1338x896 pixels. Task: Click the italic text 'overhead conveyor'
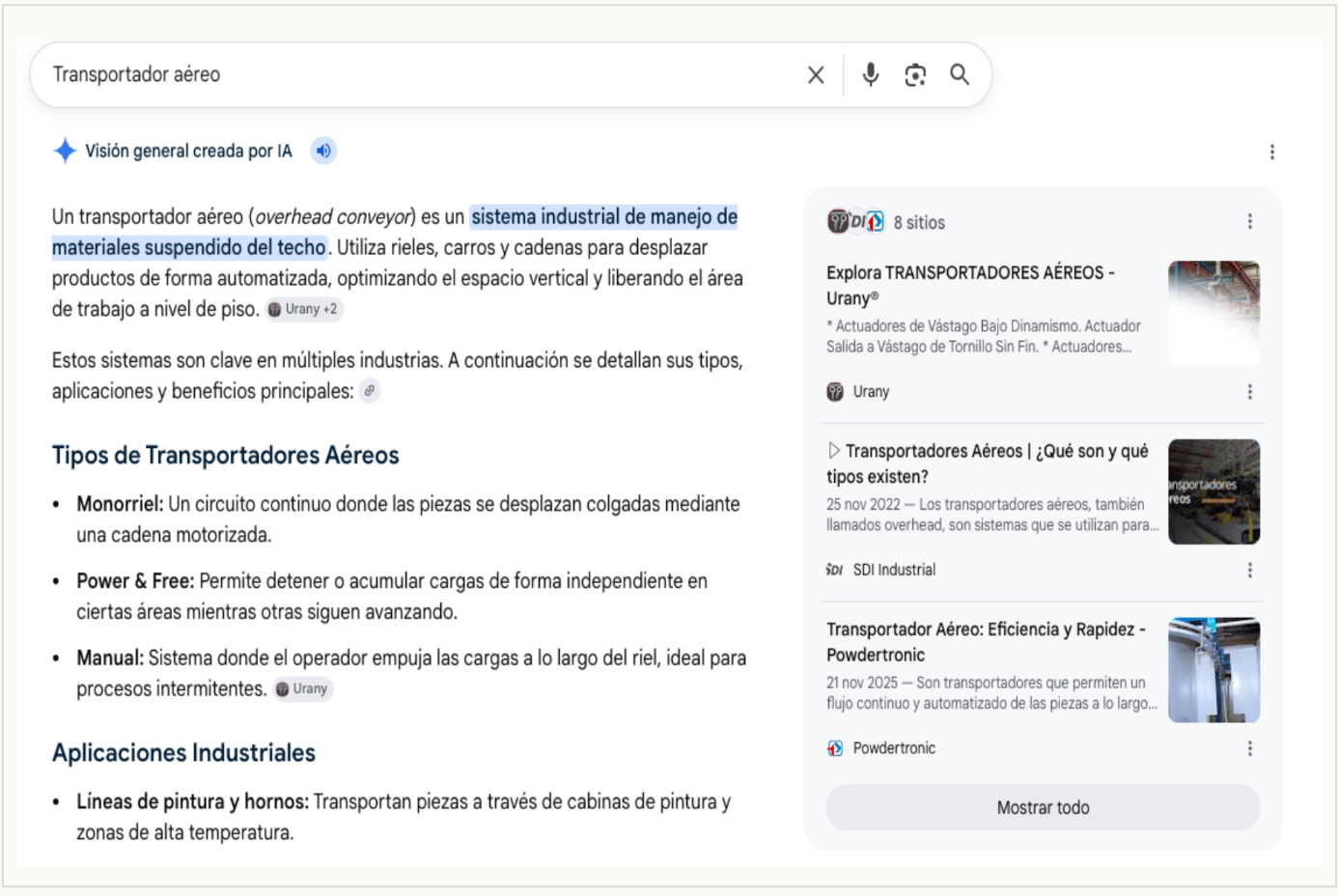click(333, 216)
